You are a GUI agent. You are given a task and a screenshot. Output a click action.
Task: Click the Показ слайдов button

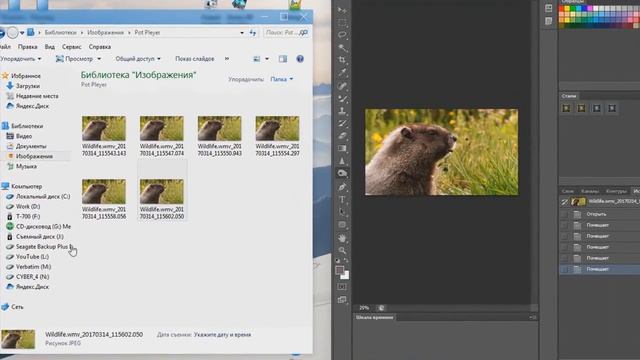(195, 59)
